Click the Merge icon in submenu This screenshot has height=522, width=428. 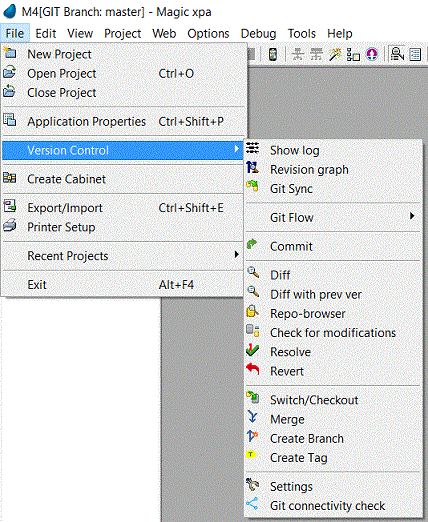click(253, 417)
